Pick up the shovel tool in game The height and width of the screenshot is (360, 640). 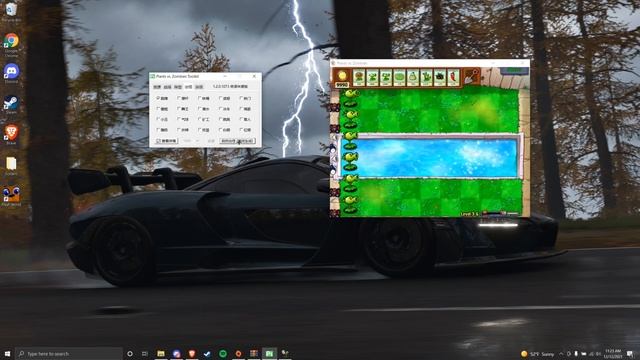471,76
